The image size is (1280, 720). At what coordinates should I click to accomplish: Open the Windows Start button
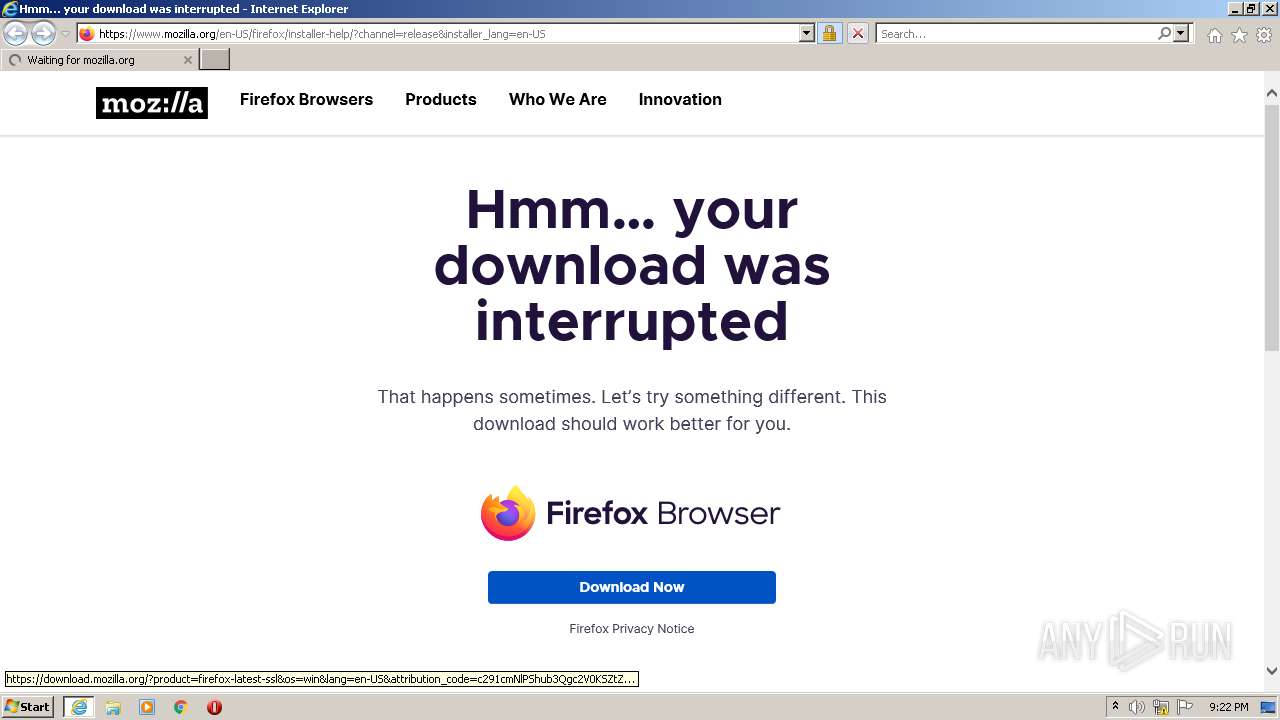tap(28, 707)
